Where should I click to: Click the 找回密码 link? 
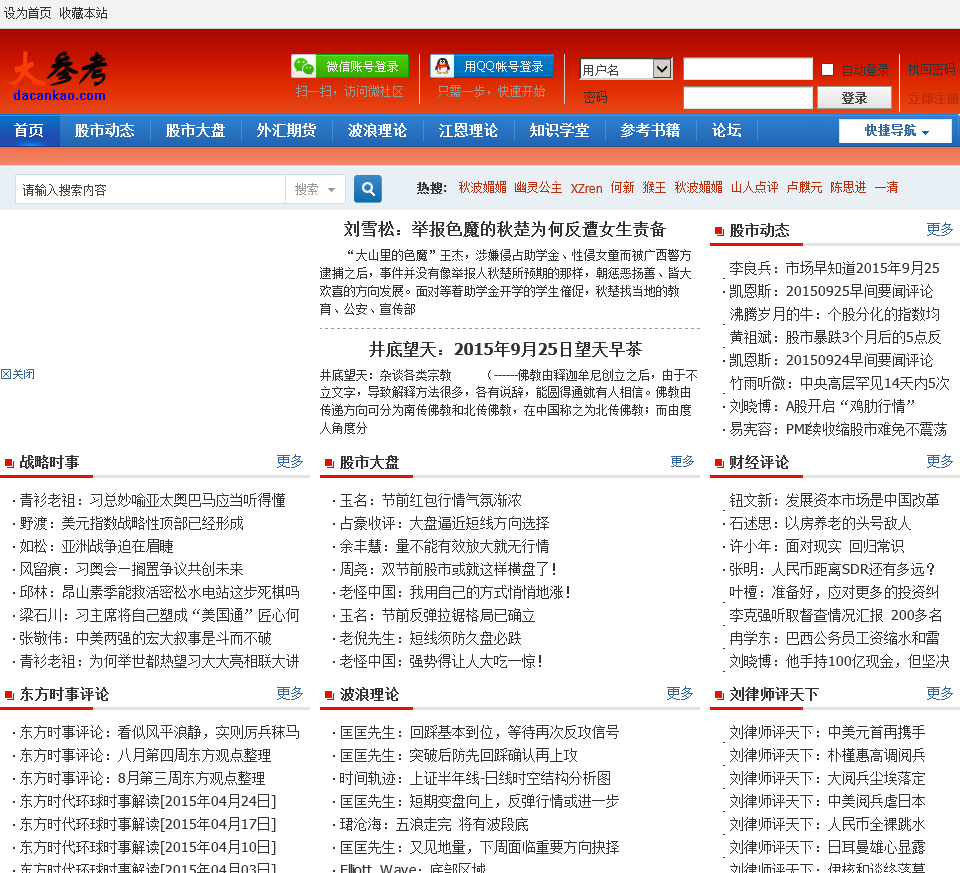point(931,69)
